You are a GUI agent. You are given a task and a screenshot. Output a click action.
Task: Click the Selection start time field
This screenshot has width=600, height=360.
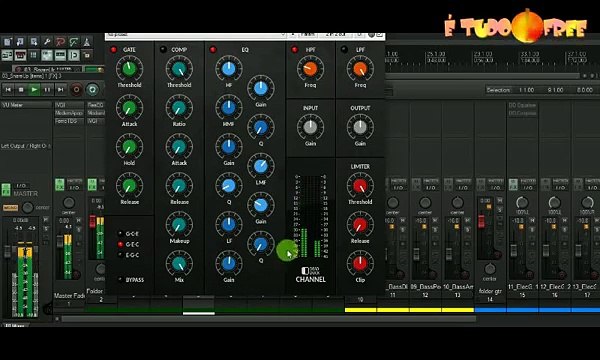coord(526,90)
